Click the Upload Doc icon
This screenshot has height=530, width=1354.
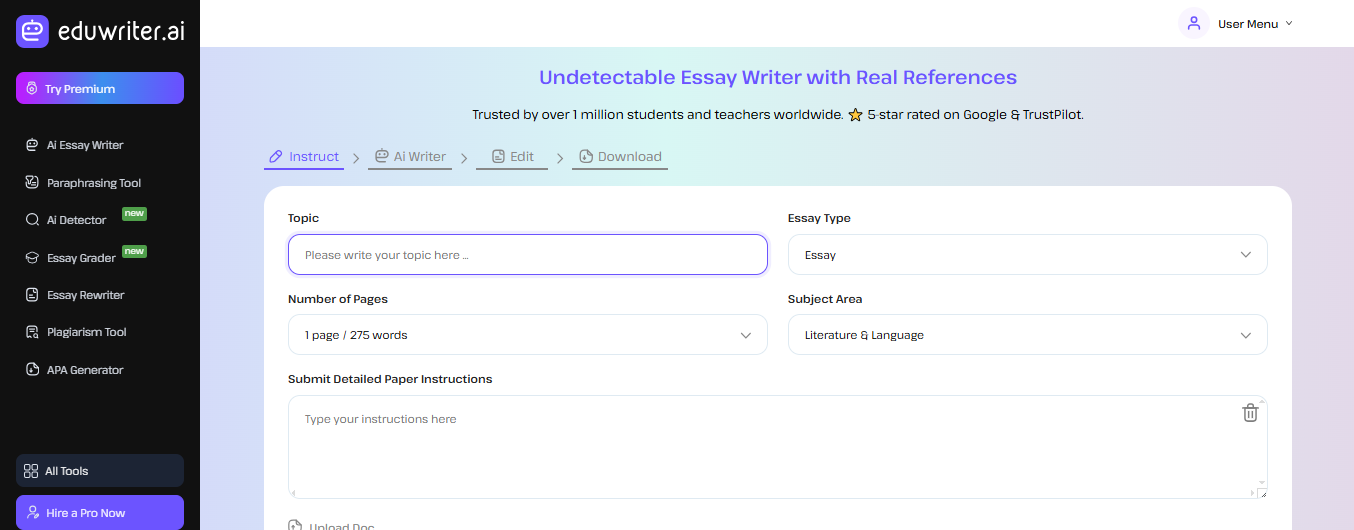[x=295, y=525]
